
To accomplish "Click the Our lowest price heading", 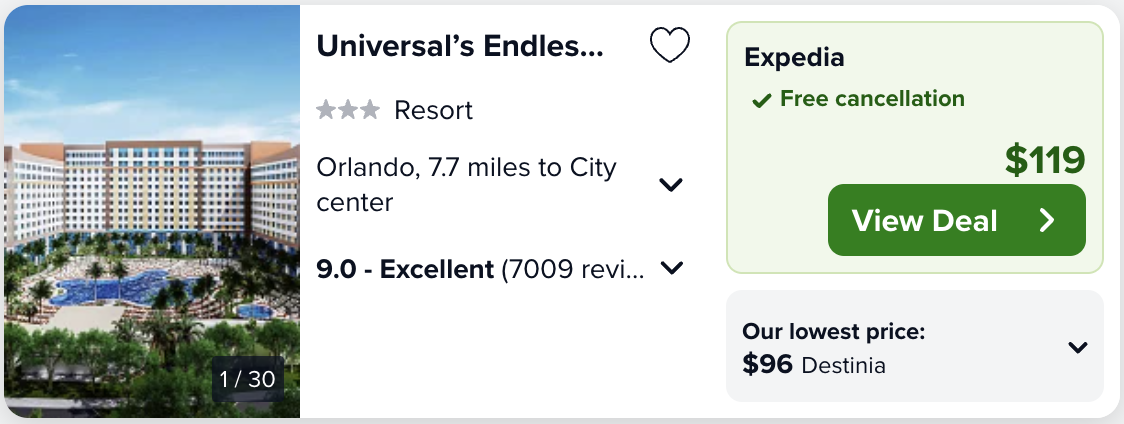I will [834, 331].
